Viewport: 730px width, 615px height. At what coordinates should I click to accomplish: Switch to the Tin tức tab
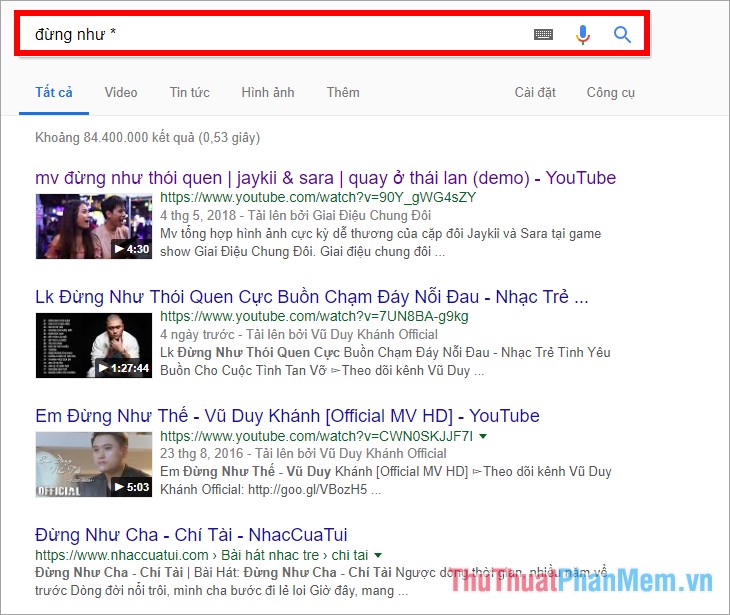coord(189,92)
